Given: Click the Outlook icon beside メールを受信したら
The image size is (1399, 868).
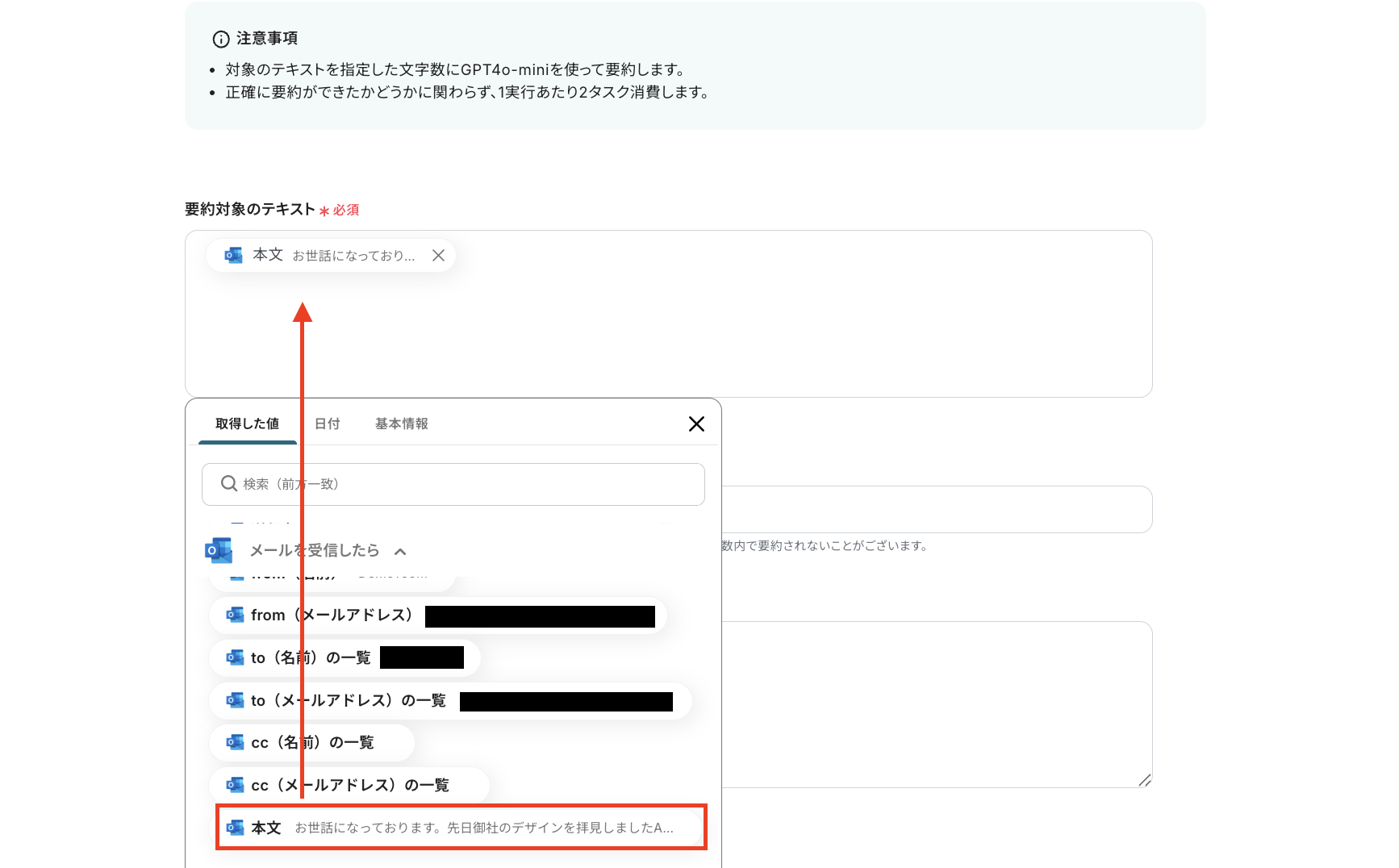Looking at the screenshot, I should 219,550.
